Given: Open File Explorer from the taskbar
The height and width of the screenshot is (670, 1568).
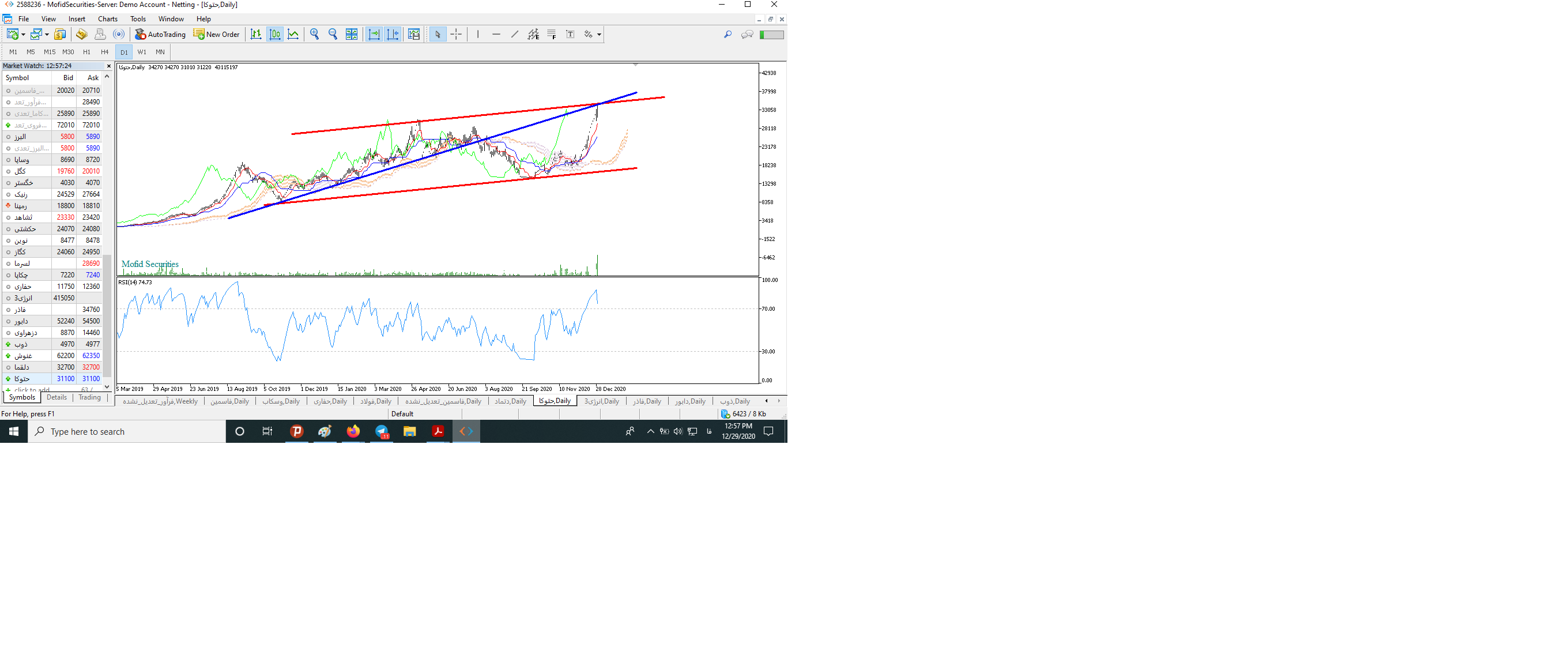Looking at the screenshot, I should click(x=410, y=431).
